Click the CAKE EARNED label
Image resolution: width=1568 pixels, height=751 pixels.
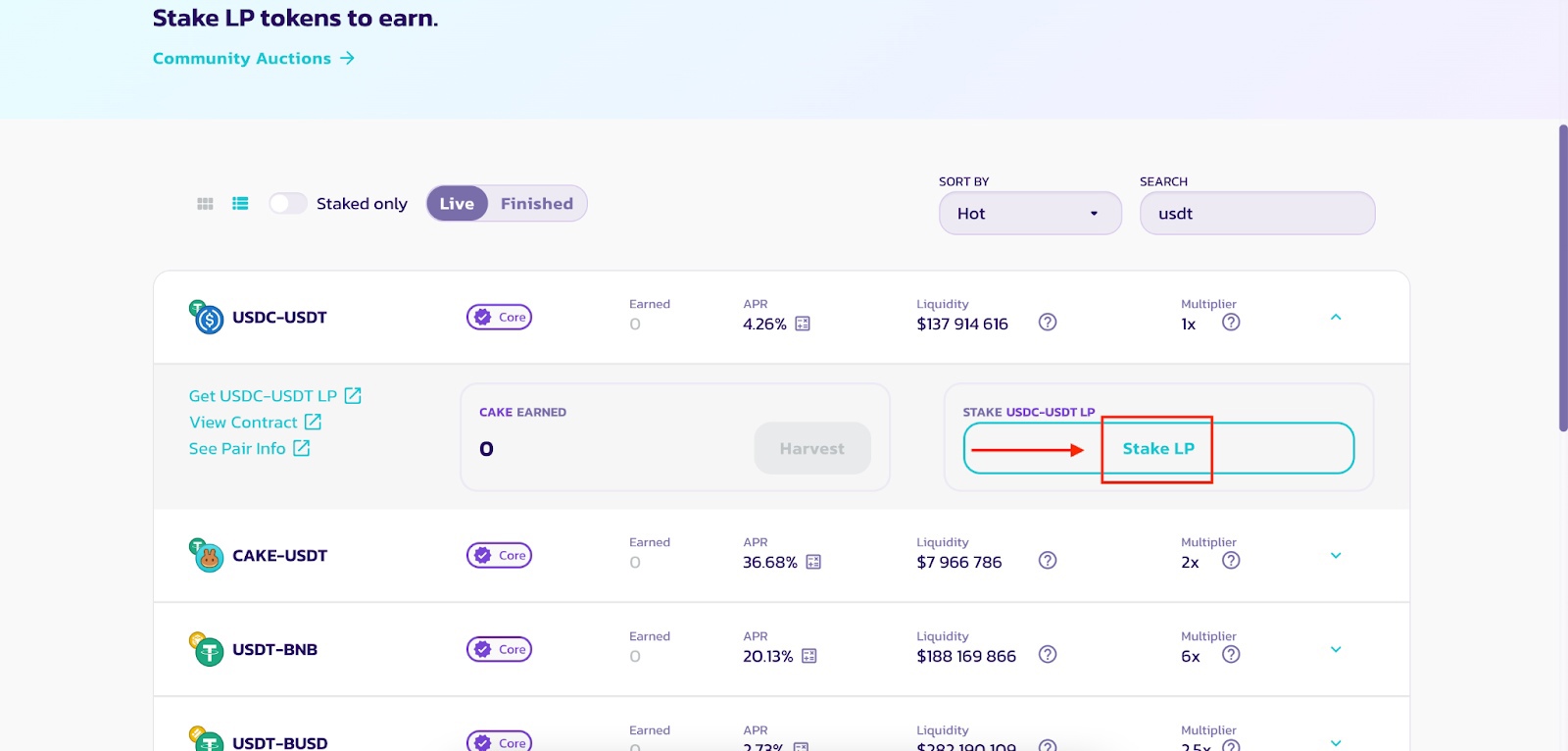(x=522, y=413)
